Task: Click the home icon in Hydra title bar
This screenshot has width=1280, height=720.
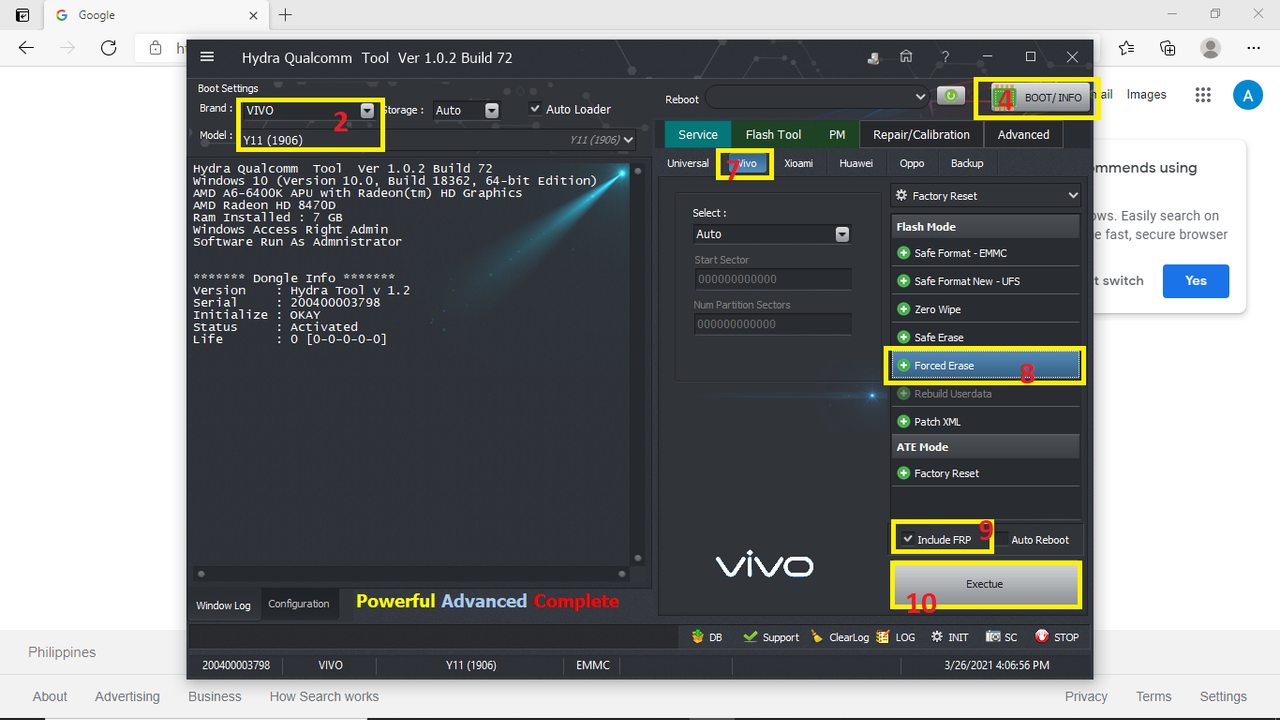Action: [x=906, y=57]
